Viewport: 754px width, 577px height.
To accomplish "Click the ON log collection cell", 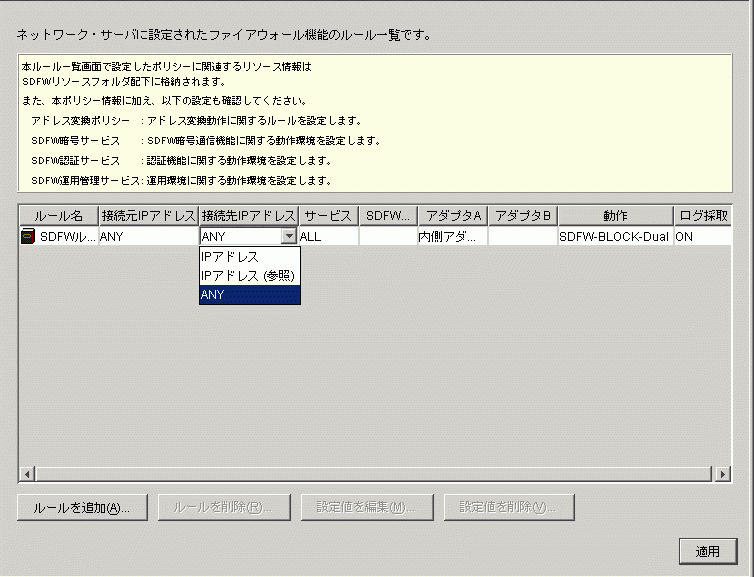I will point(703,237).
